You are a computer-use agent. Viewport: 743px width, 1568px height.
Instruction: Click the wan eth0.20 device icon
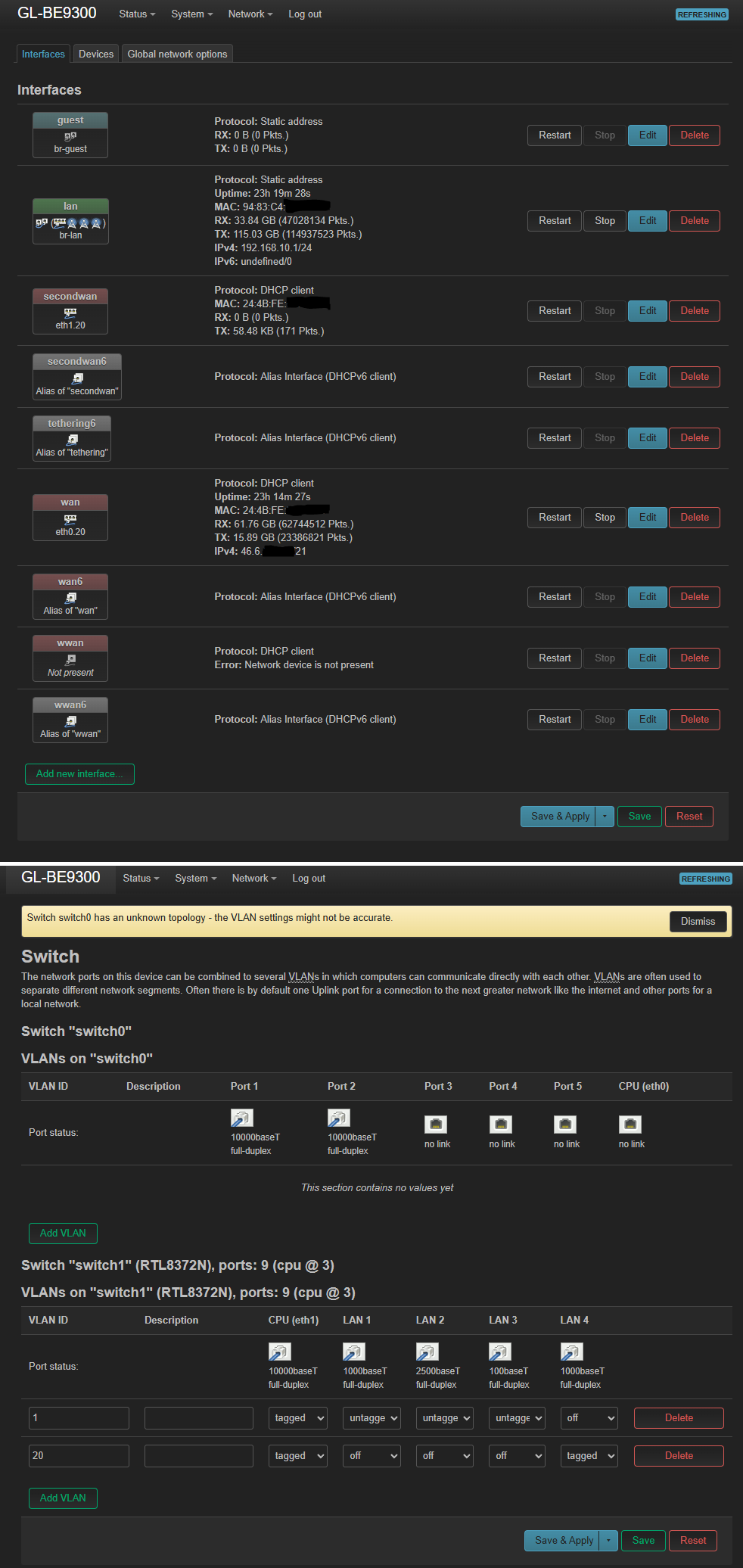click(70, 519)
